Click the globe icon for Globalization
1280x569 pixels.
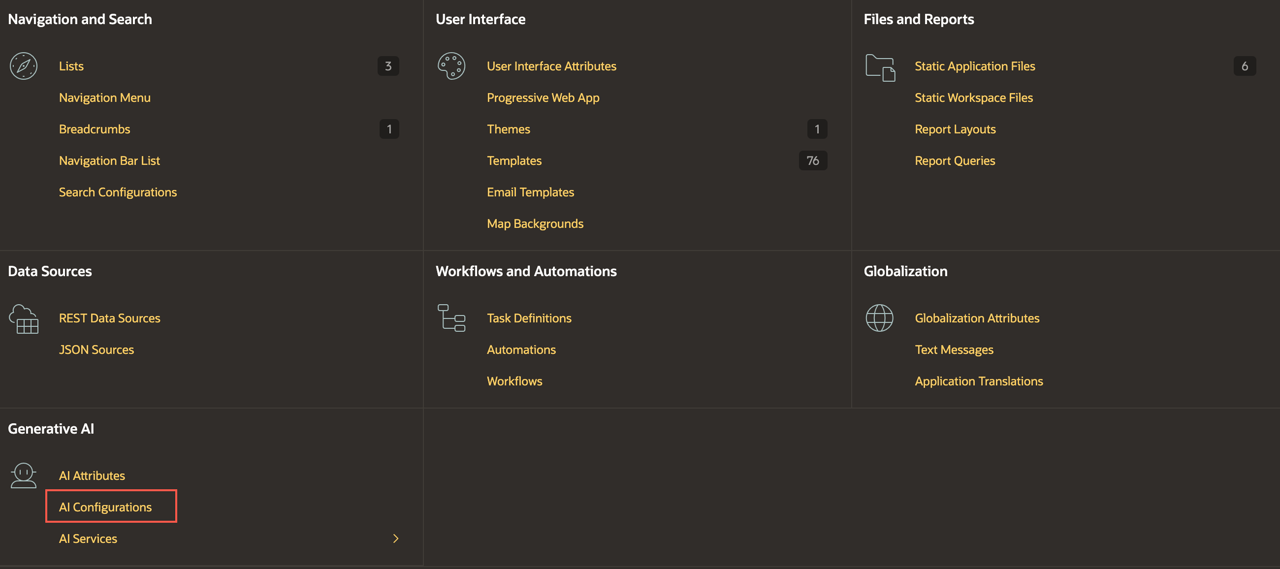pyautogui.click(x=879, y=318)
